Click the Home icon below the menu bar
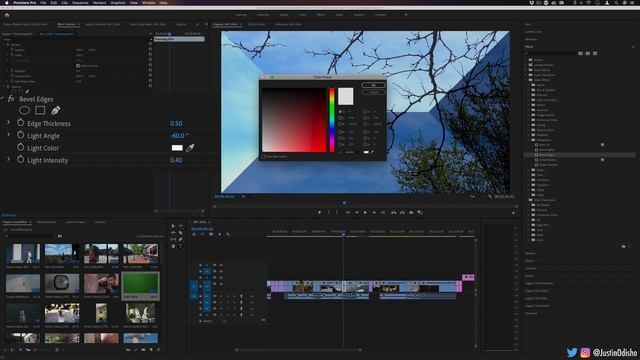This screenshot has height=360, width=640. [x=7, y=15]
